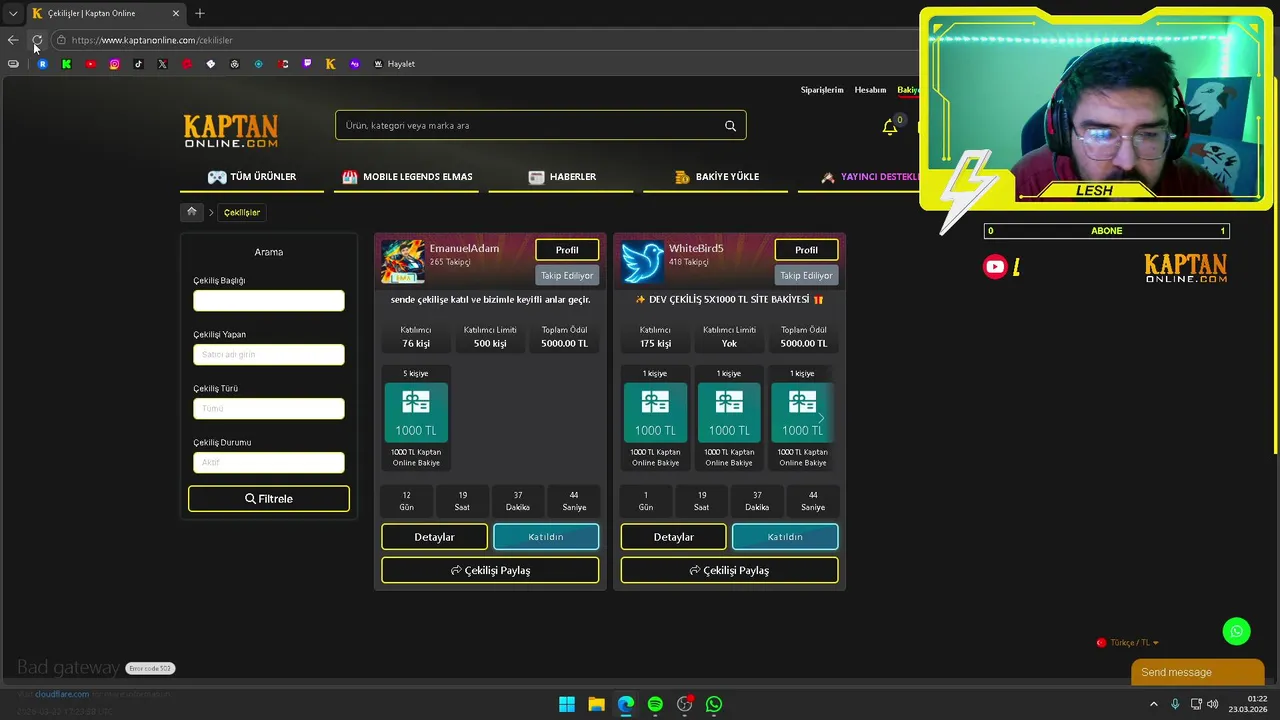Click Katıldın on EmanuelAdam giveaway
The image size is (1280, 720).
[546, 537]
